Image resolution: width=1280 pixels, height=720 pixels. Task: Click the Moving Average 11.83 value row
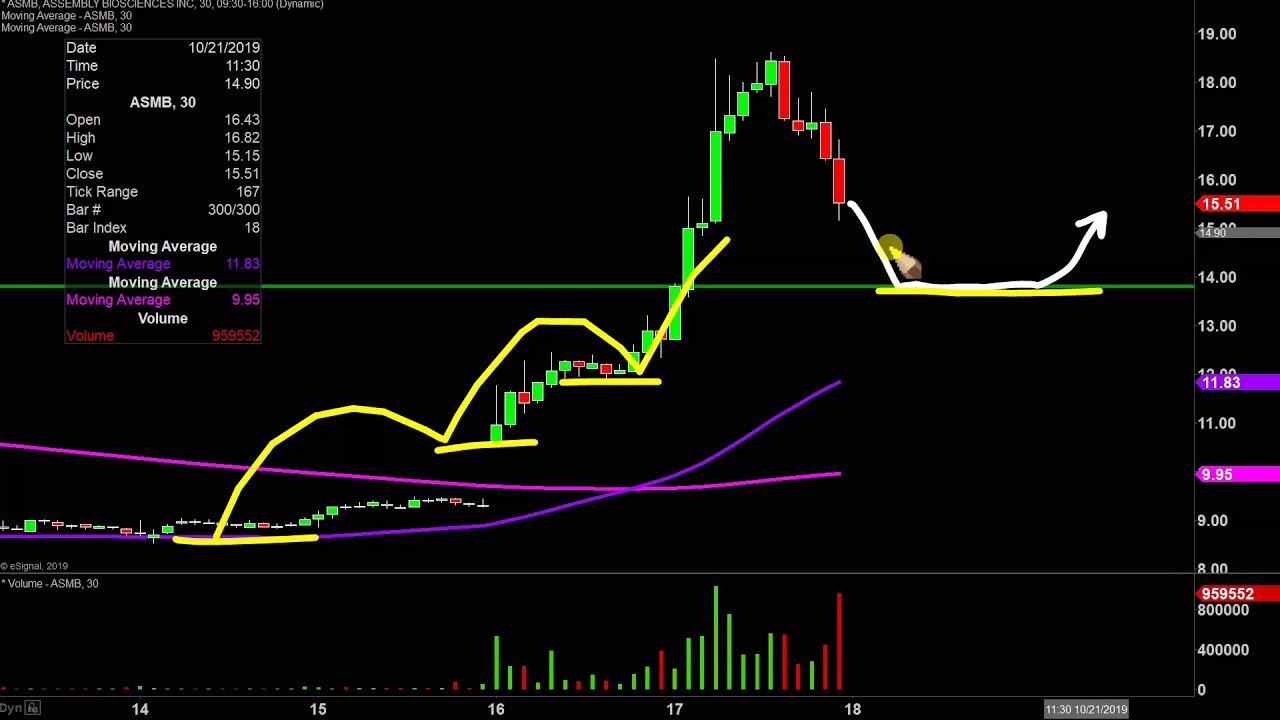(x=163, y=264)
